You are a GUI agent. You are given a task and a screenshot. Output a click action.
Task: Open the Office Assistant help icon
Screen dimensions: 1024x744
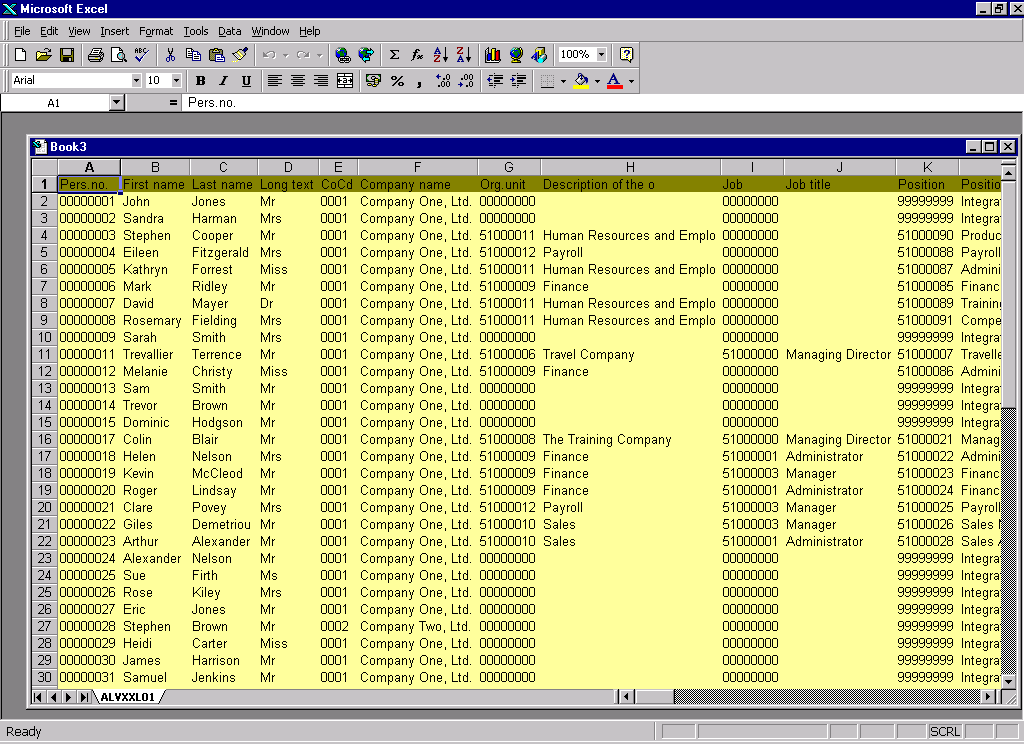click(626, 55)
